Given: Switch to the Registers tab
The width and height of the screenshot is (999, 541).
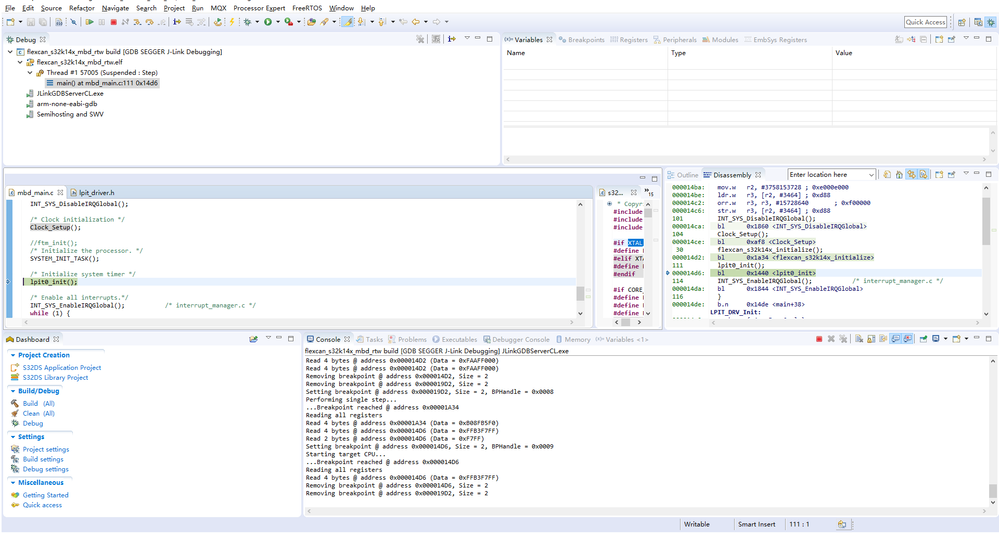Looking at the screenshot, I should pyautogui.click(x=629, y=40).
